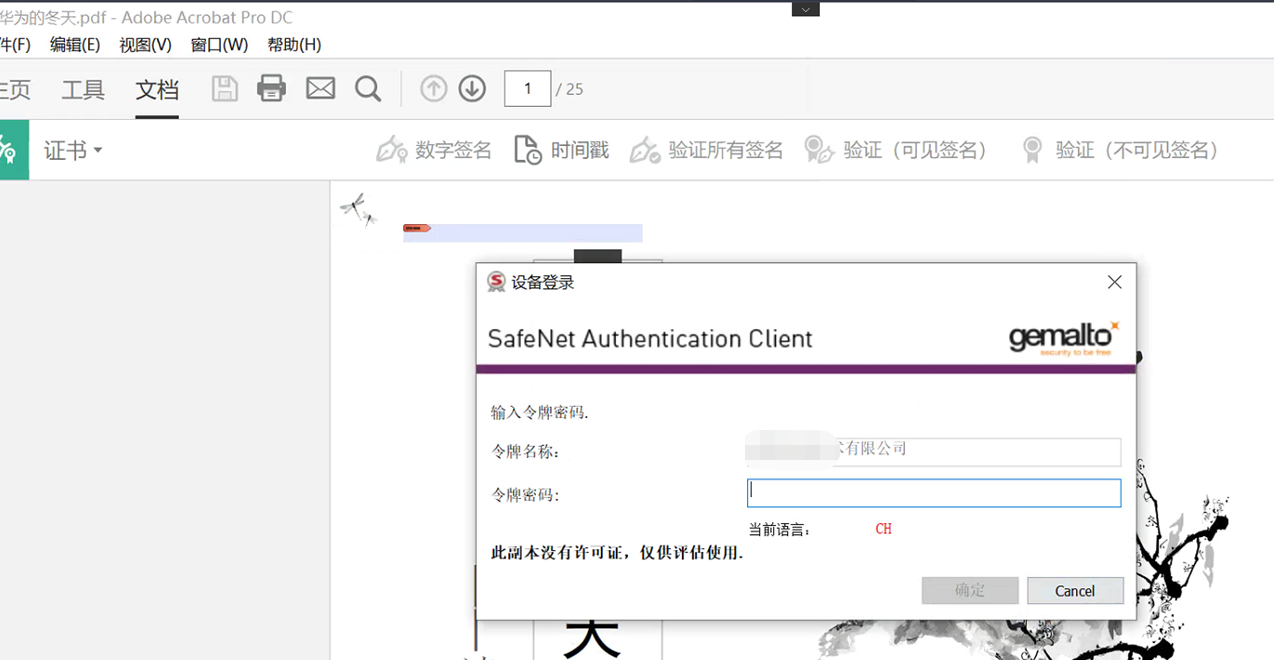Go to previous page up arrow

pos(433,88)
